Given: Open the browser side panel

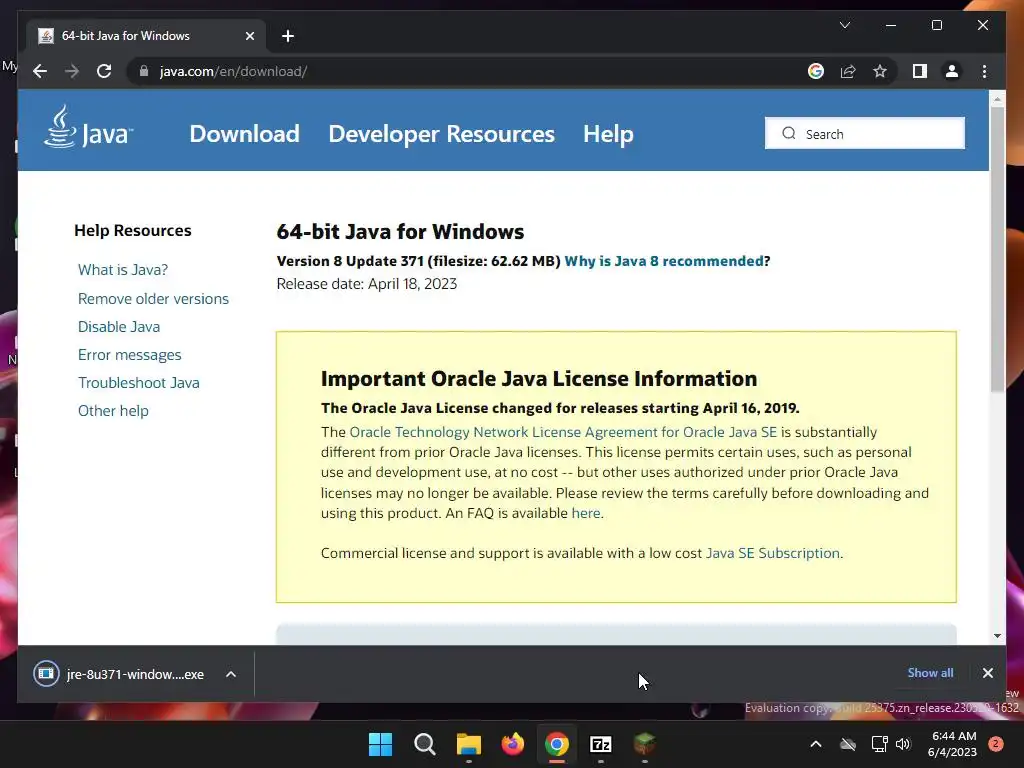Looking at the screenshot, I should pyautogui.click(x=920, y=71).
